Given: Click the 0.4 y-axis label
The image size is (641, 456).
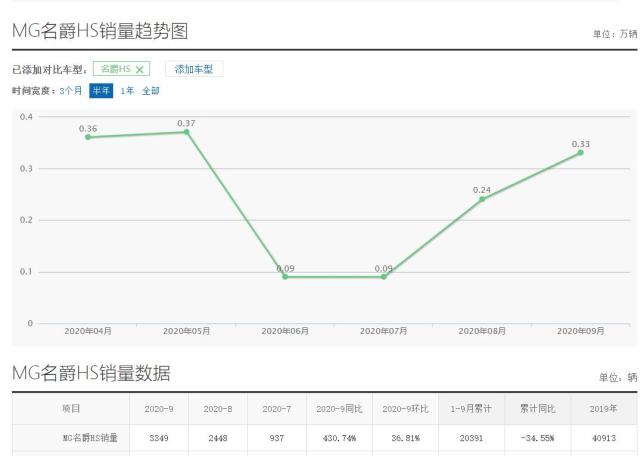Looking at the screenshot, I should click(x=26, y=117).
